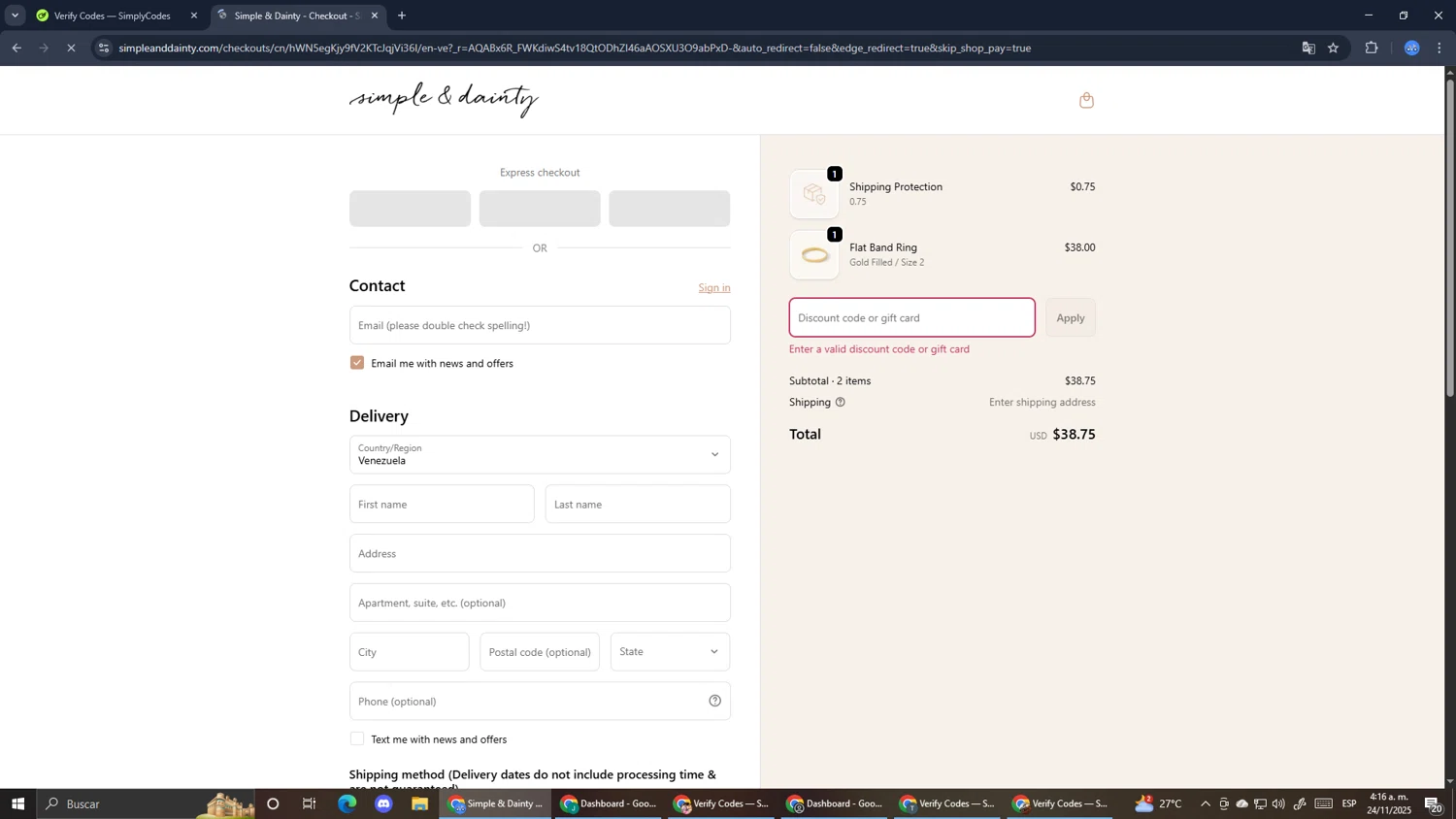Open File Explorer from the taskbar

[420, 803]
